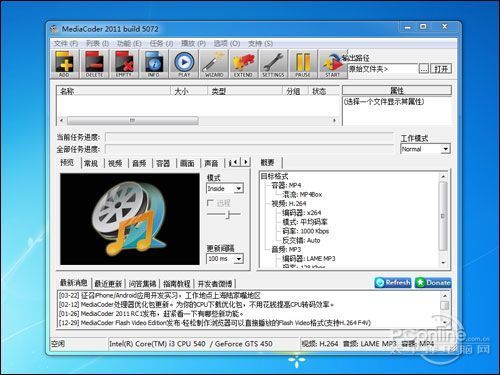Click the file list horizontal scrollbar thumb

pos(133,120)
